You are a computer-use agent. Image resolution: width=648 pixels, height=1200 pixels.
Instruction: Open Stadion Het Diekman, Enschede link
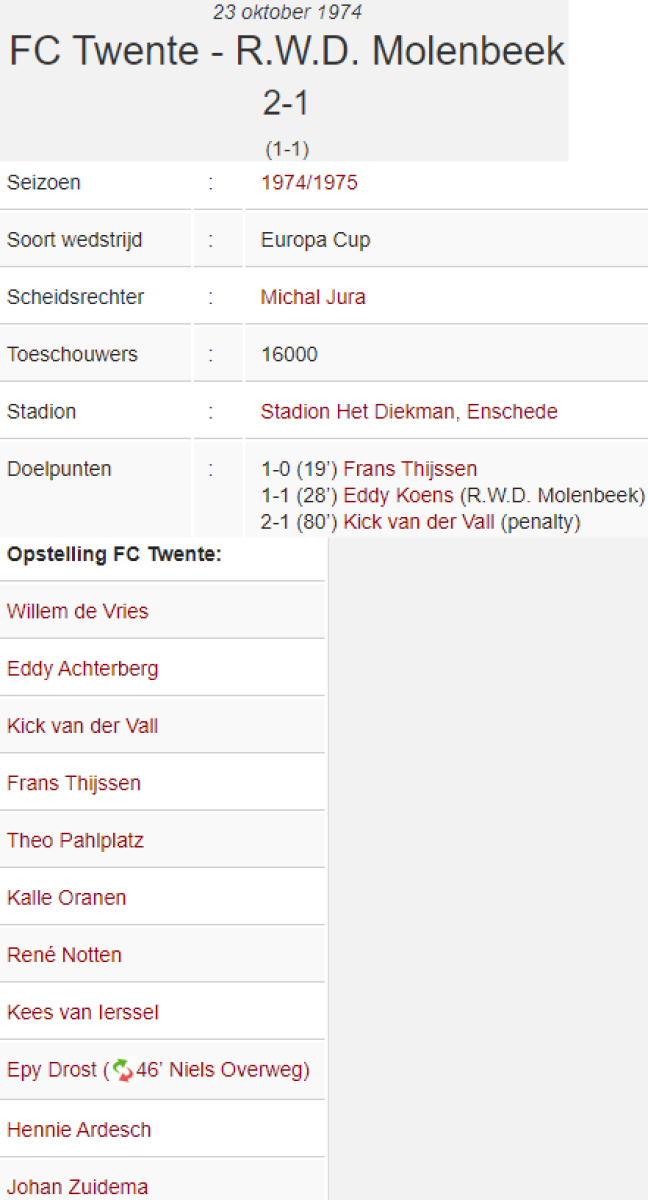tap(408, 412)
